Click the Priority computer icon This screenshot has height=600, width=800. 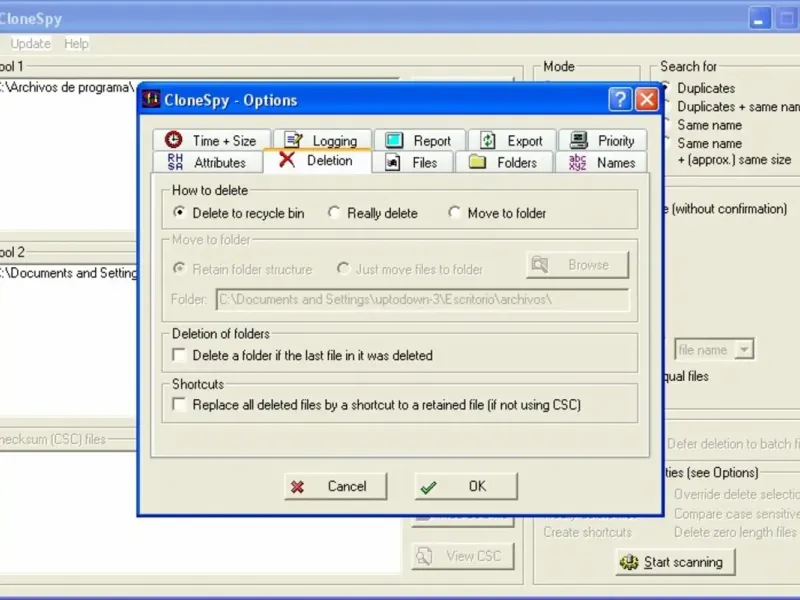[579, 140]
